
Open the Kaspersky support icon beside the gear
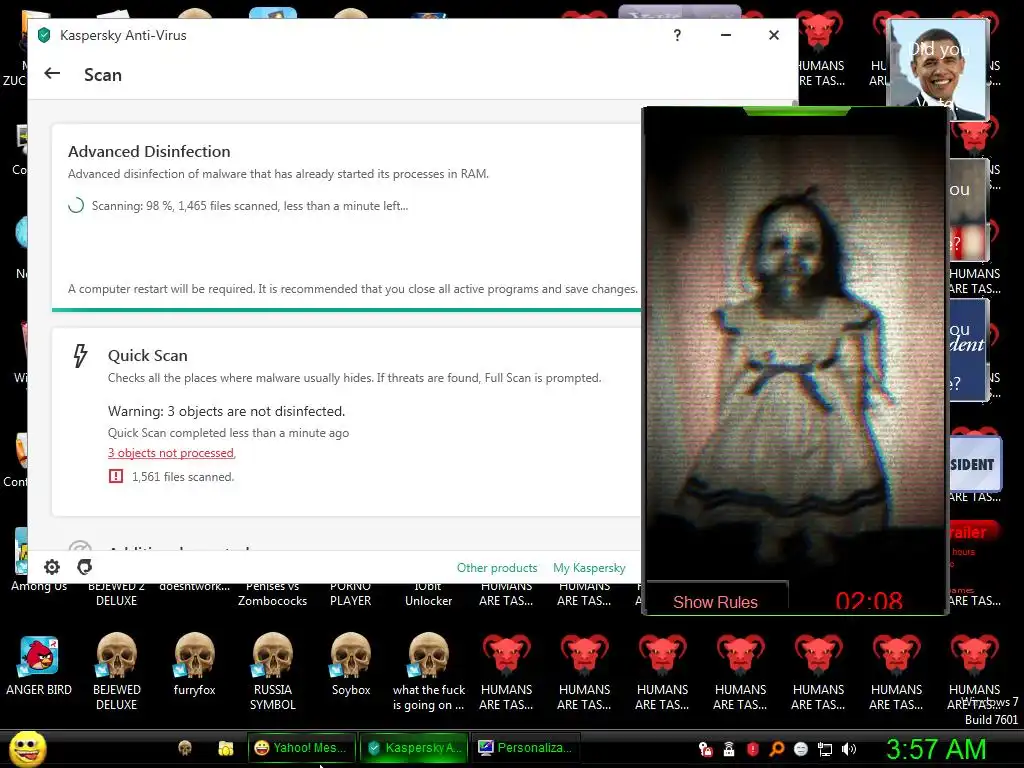pyautogui.click(x=84, y=567)
